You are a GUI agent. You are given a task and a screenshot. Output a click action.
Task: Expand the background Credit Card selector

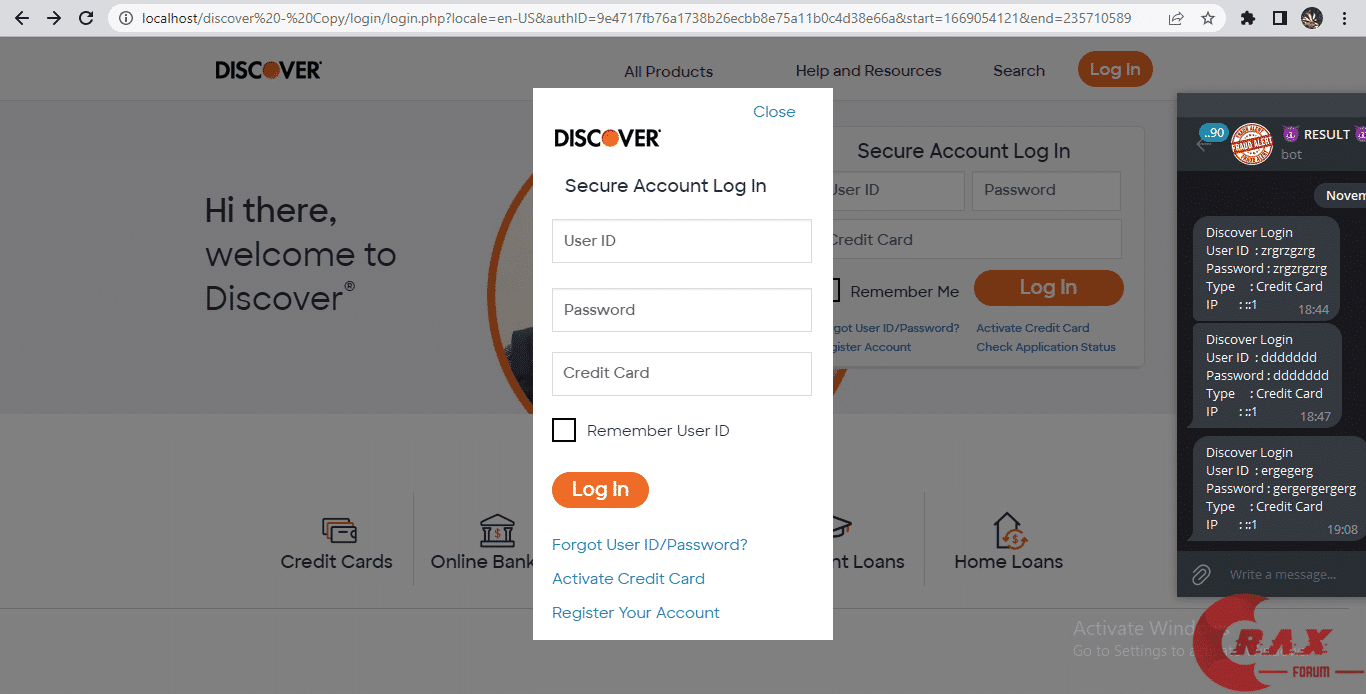pos(974,240)
